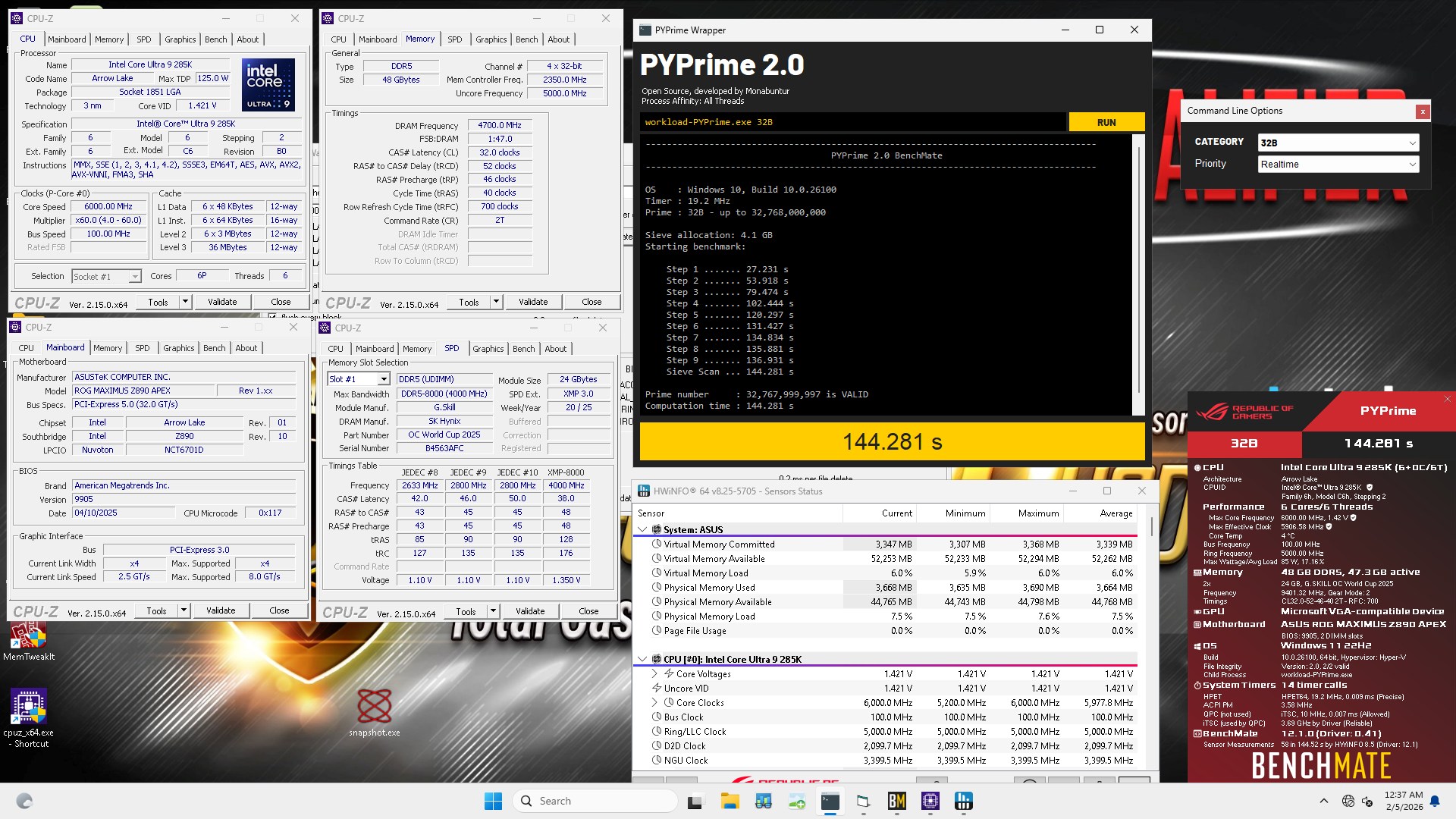1456x819 pixels.
Task: Click the System: ASUS chip icon
Action: point(657,529)
